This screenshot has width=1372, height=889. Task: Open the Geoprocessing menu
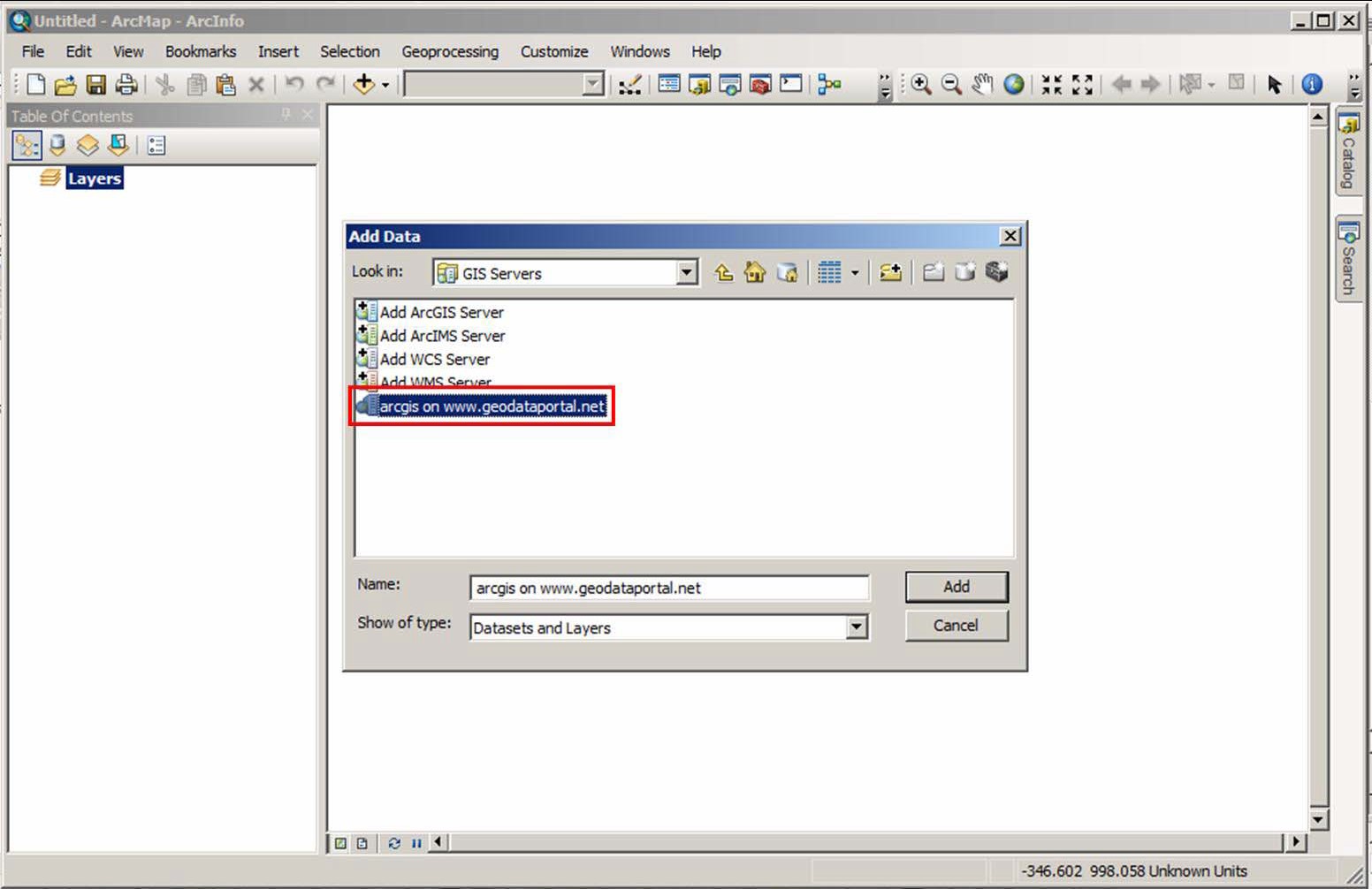450,51
